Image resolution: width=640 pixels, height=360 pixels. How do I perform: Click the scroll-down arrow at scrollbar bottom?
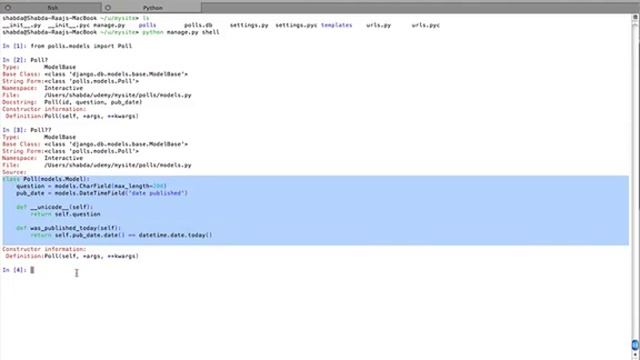tap(635, 355)
